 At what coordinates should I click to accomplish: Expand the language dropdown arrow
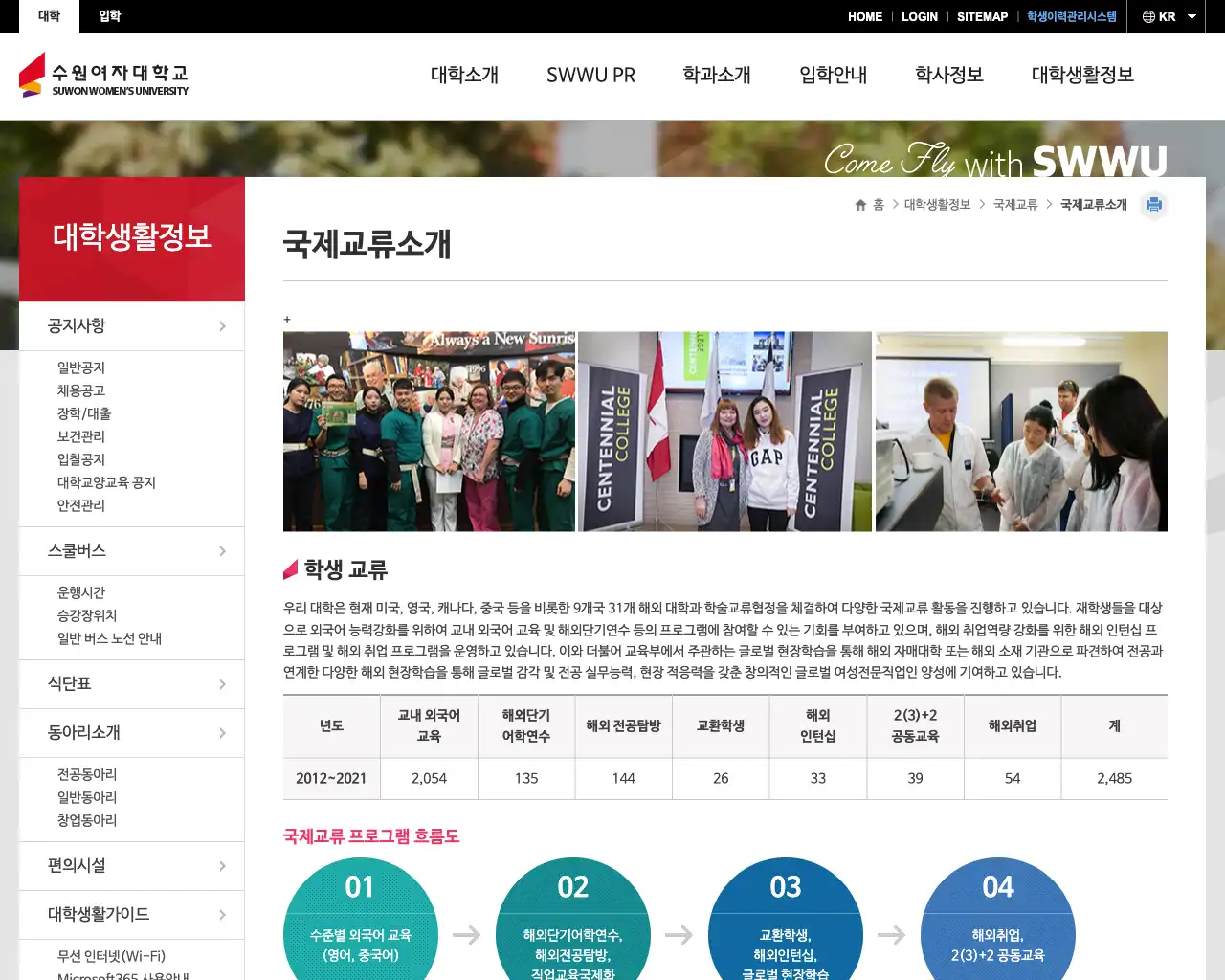tap(1192, 17)
